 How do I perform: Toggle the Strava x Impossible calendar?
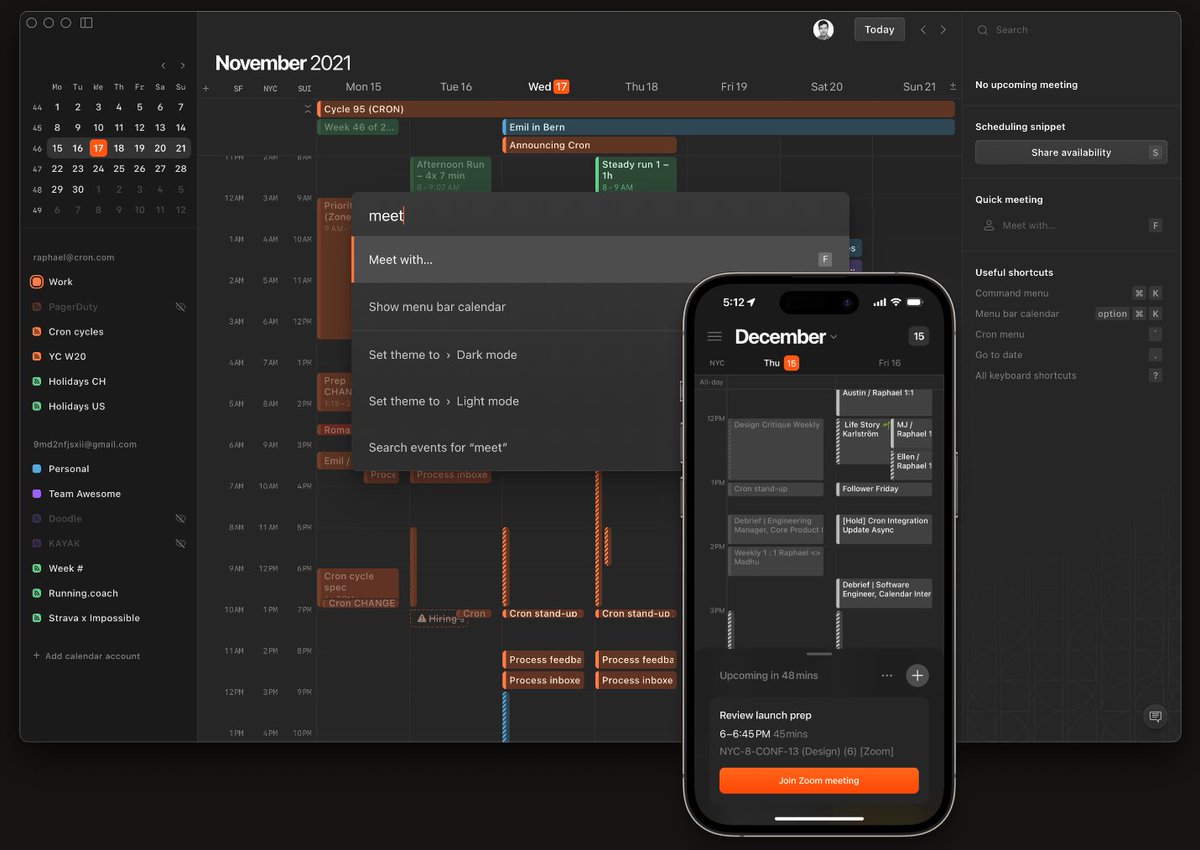(x=37, y=618)
